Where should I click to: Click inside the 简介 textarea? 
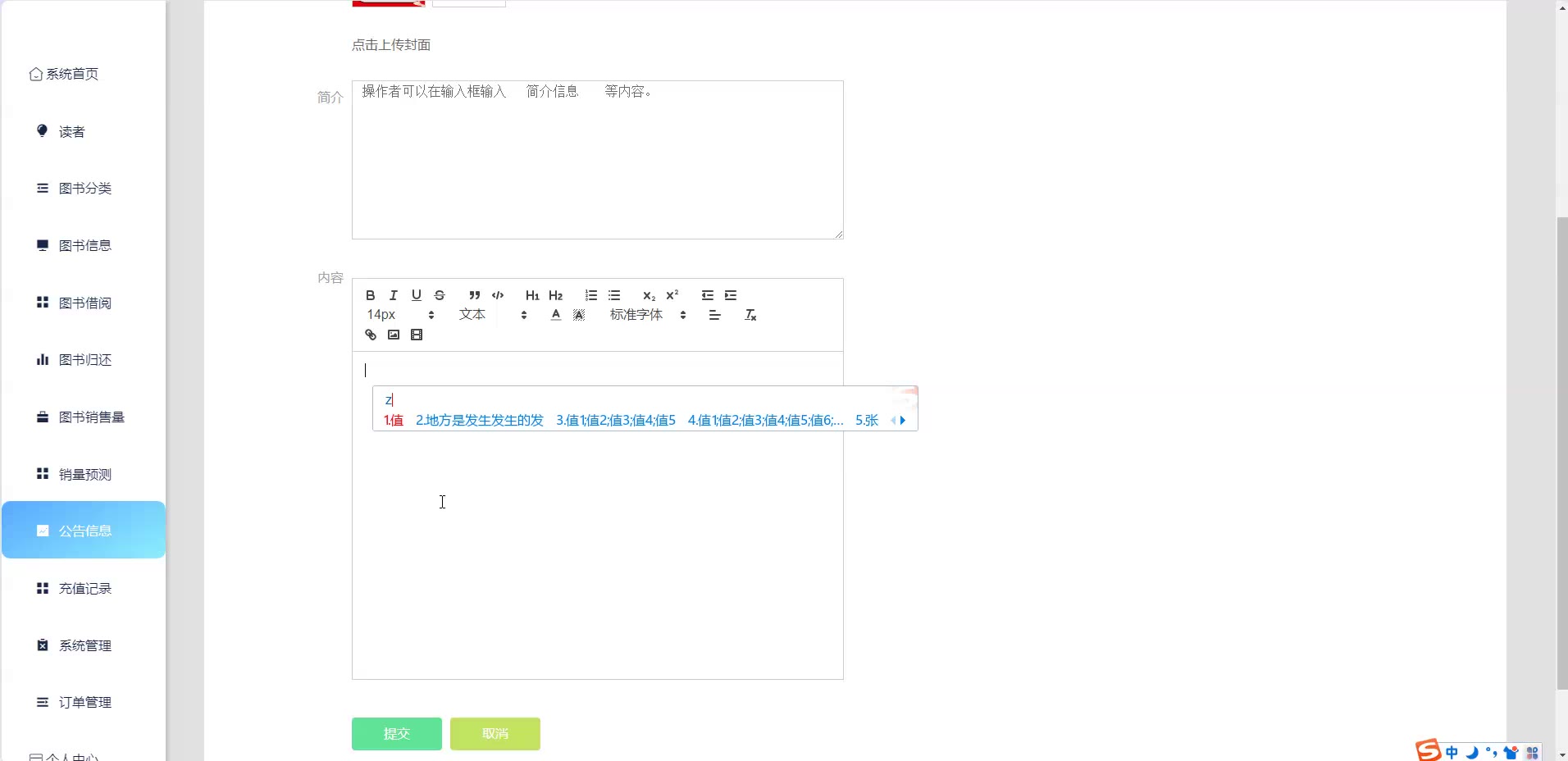pyautogui.click(x=598, y=160)
